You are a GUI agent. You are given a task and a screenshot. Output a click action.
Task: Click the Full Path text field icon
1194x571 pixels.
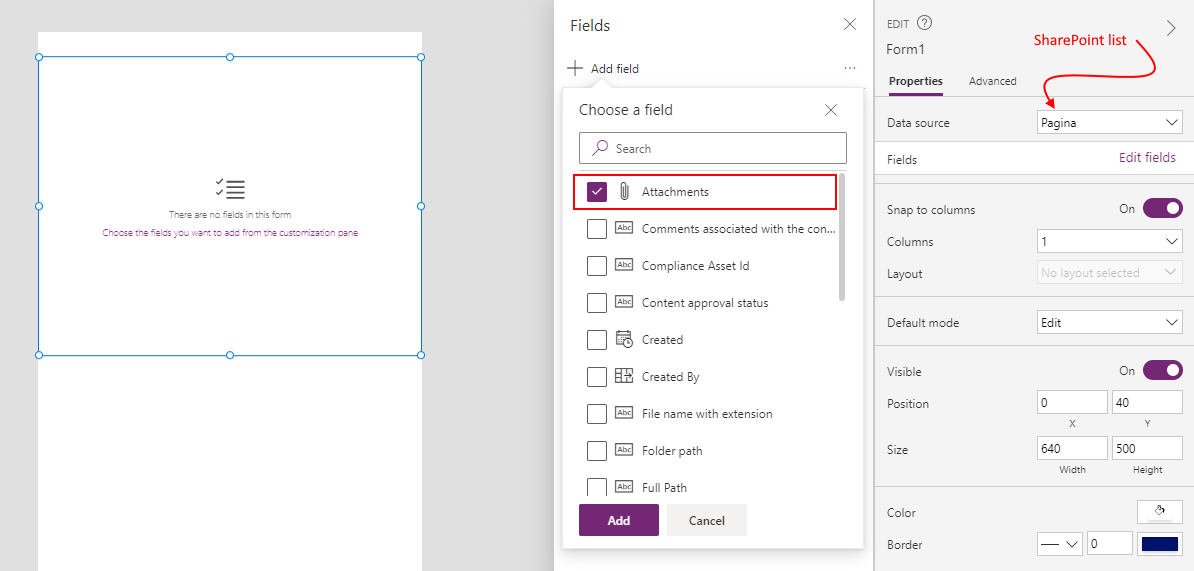click(x=624, y=486)
